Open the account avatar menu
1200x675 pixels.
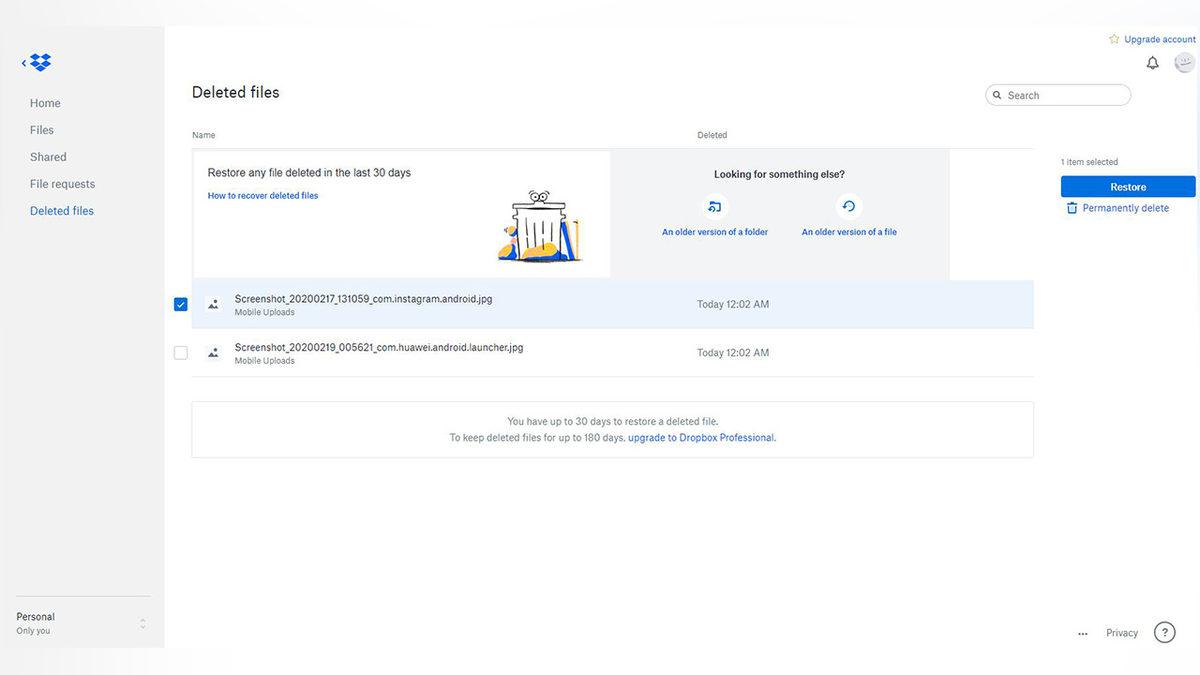click(1184, 63)
